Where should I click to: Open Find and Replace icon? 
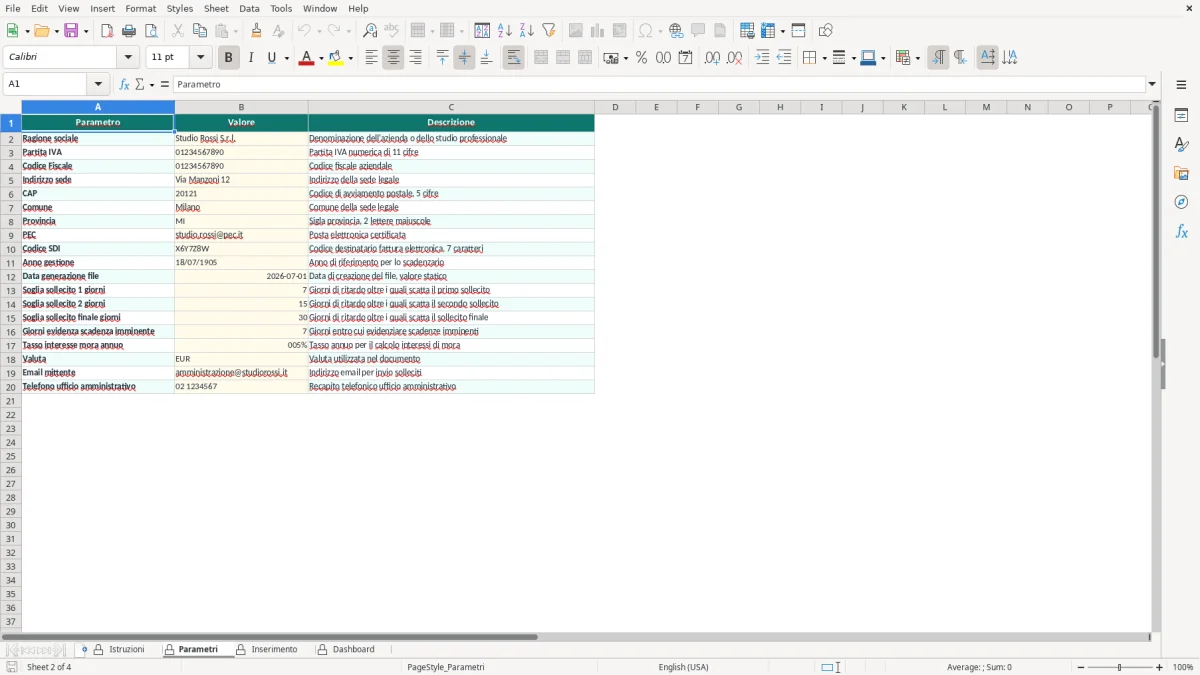pos(370,31)
